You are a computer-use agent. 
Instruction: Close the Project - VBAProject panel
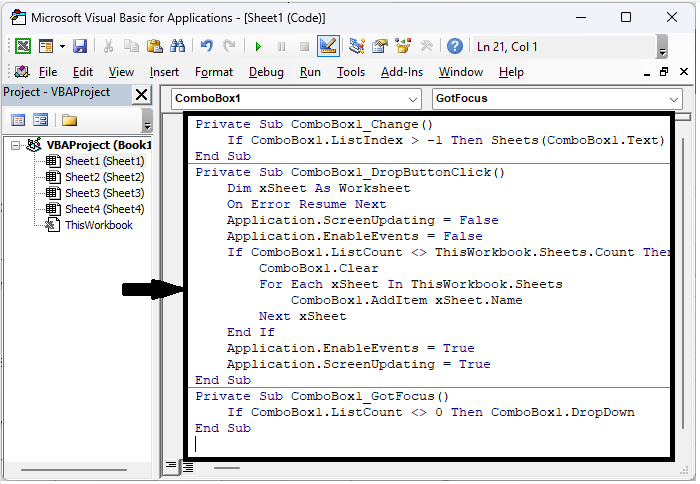(142, 95)
